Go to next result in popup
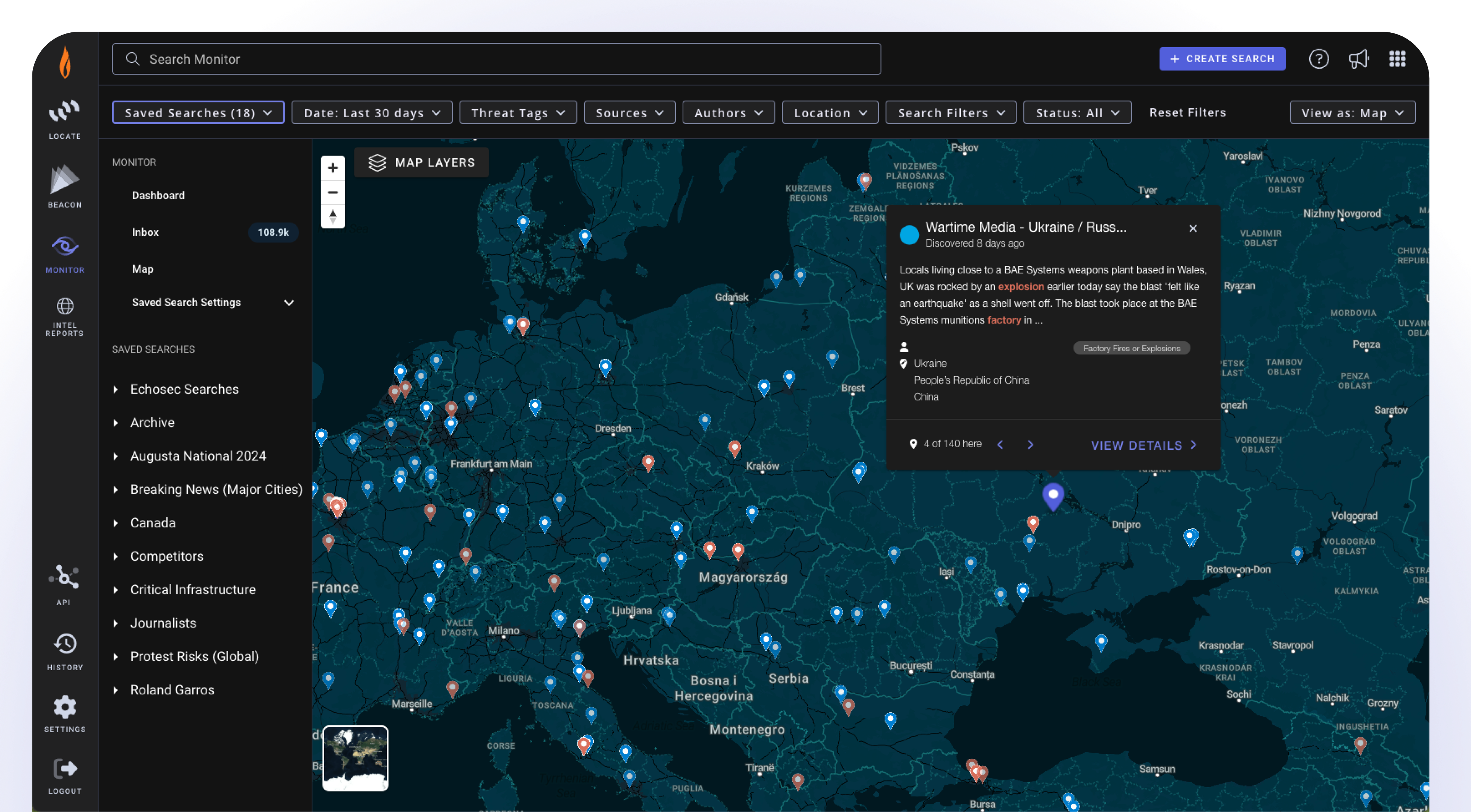The height and width of the screenshot is (812, 1471). (1030, 444)
